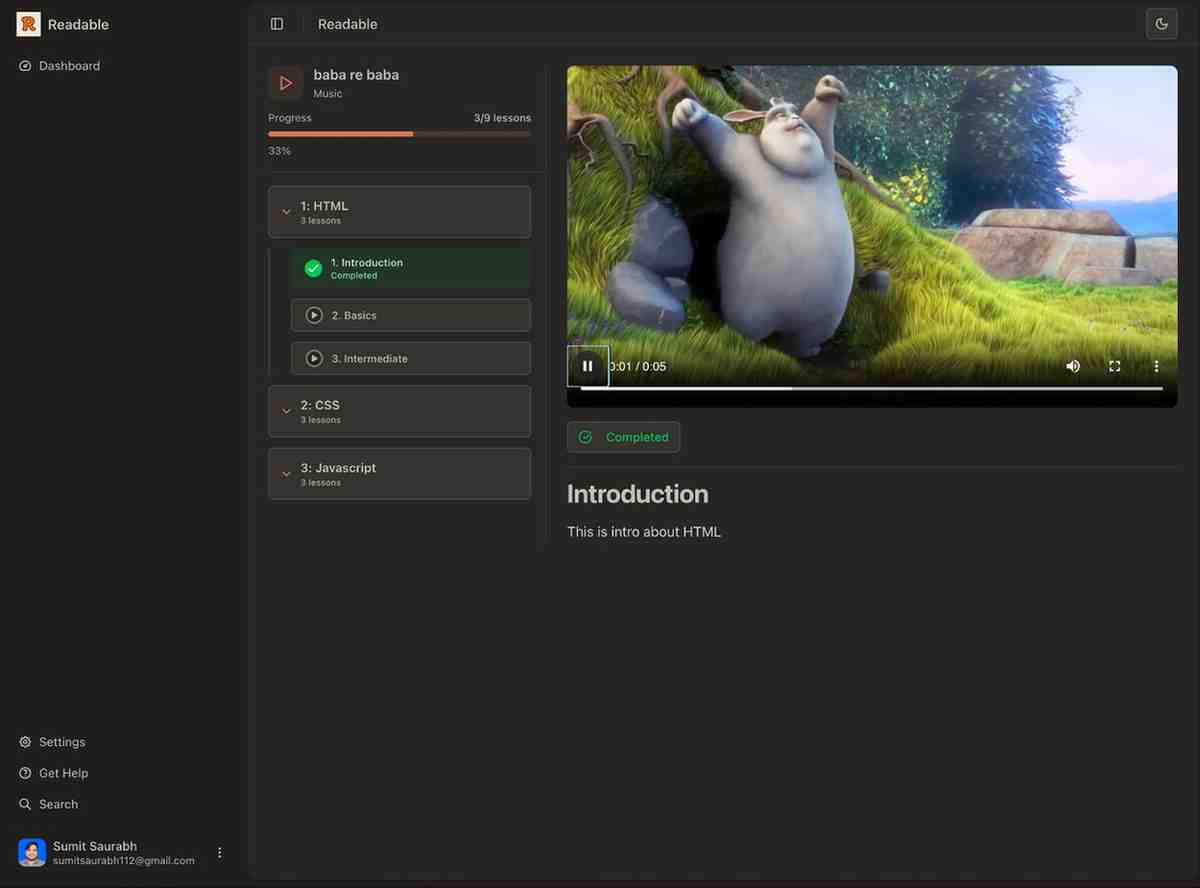
Task: Open the 2. Basics lesson
Action: (x=411, y=315)
